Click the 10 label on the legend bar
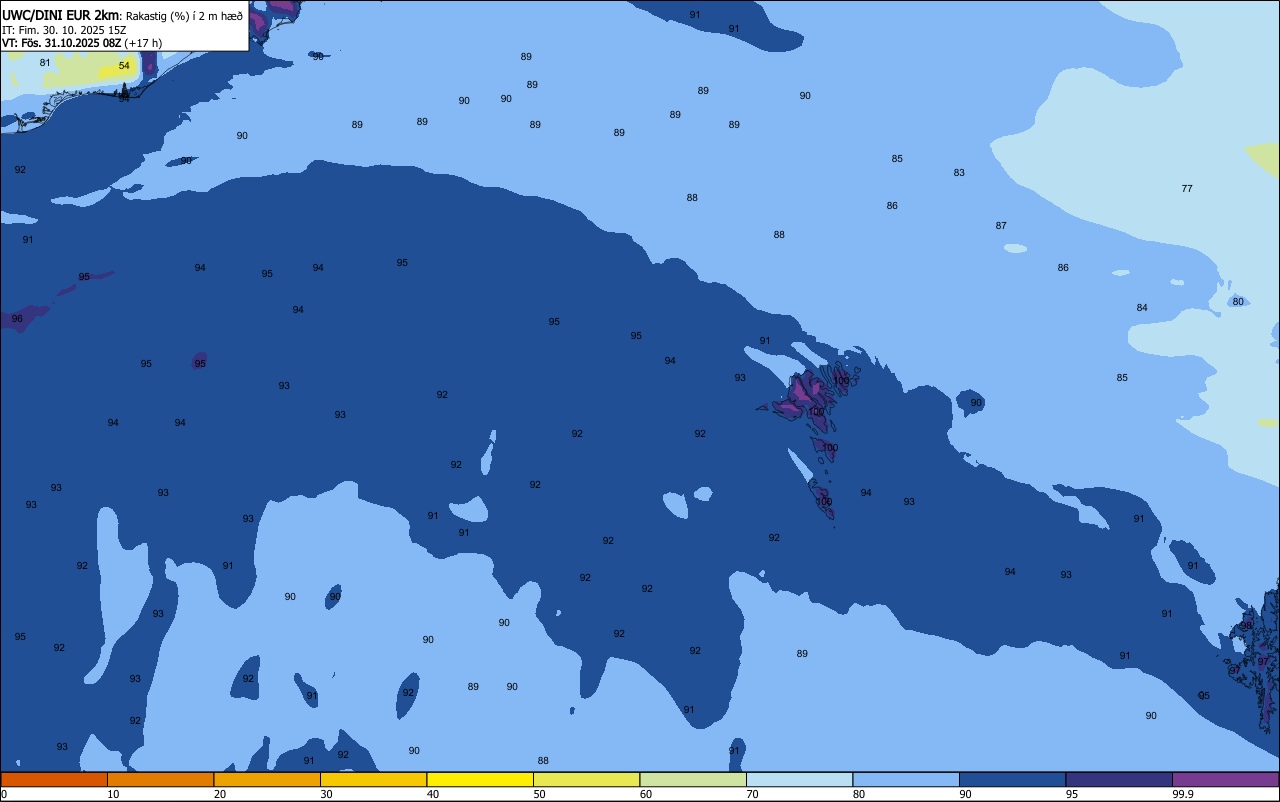 [113, 794]
